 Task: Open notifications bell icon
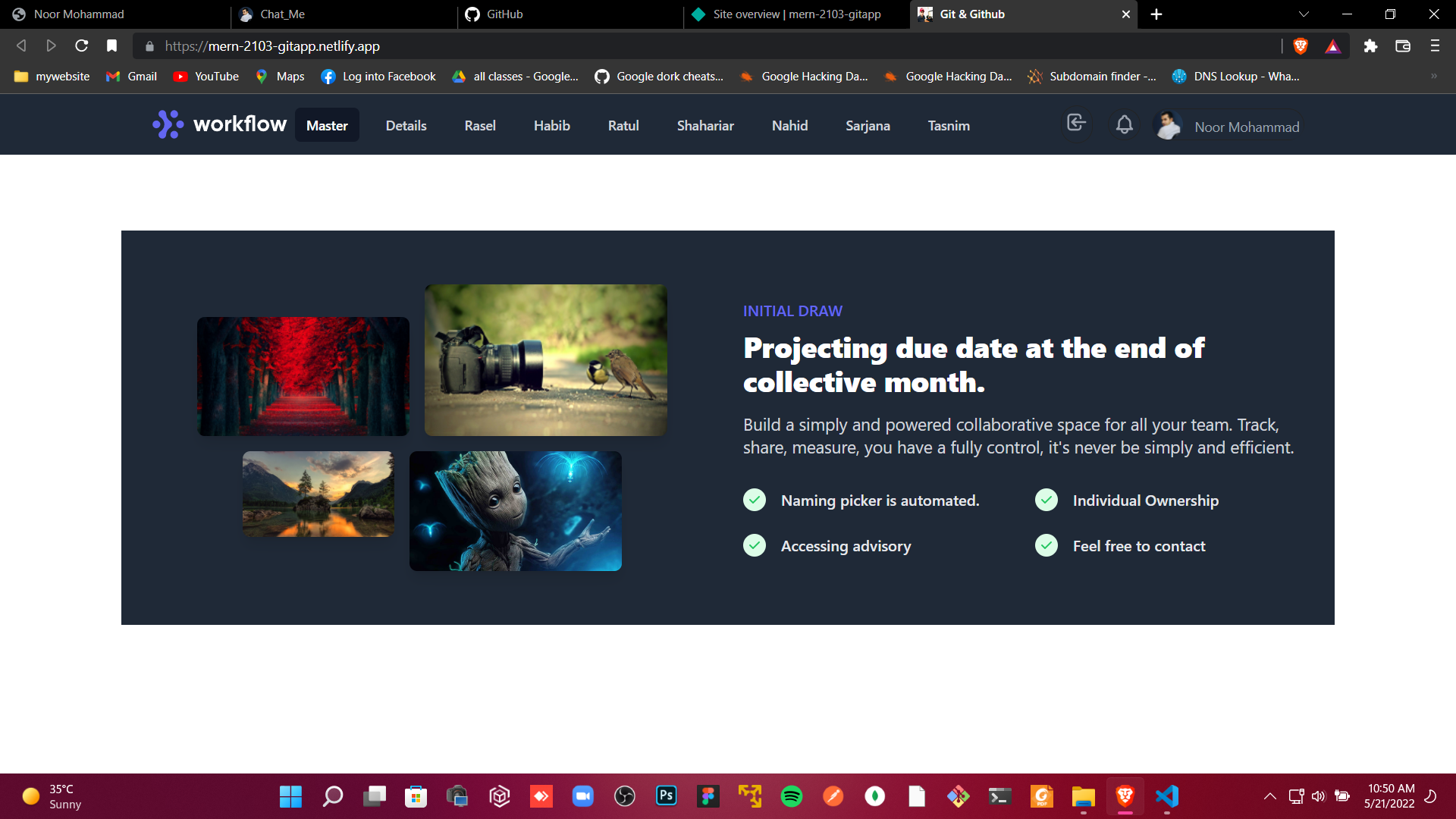click(x=1125, y=124)
